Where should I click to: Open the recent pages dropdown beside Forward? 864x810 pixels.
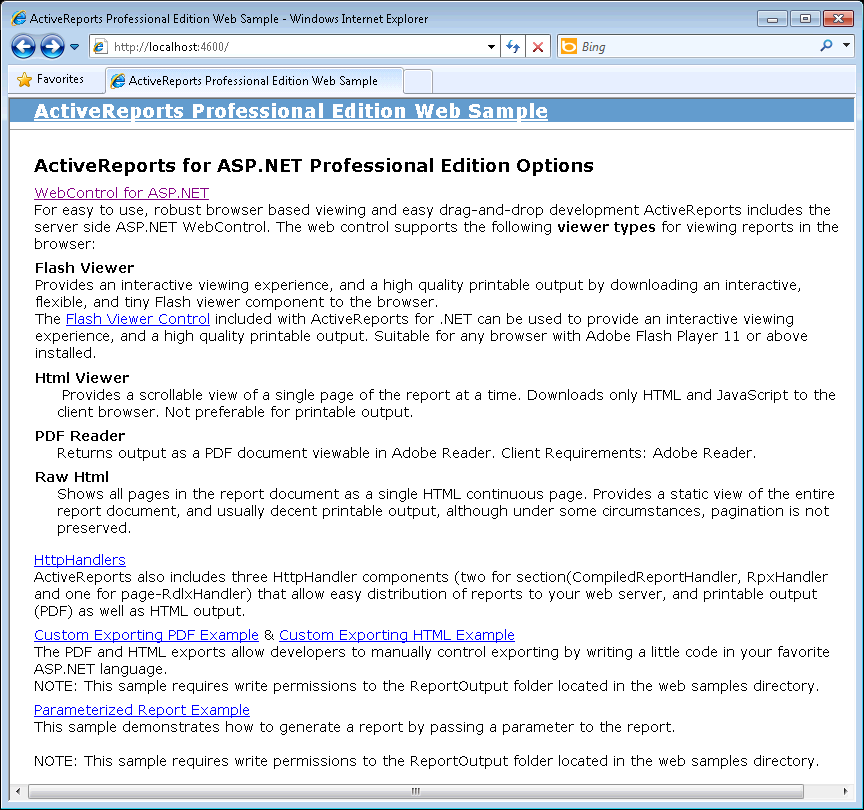(x=74, y=46)
